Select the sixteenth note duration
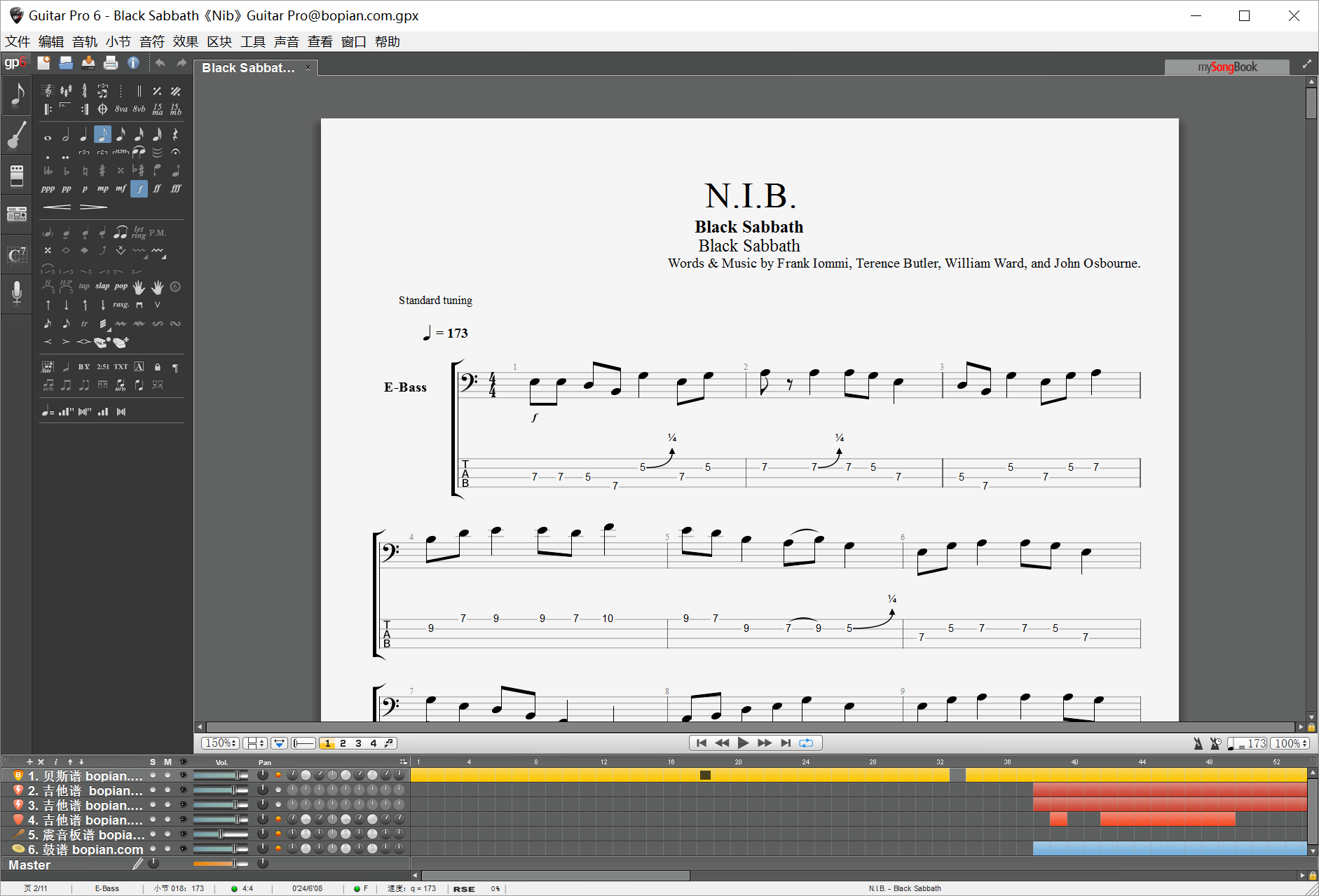Viewport: 1319px width, 896px height. (121, 135)
